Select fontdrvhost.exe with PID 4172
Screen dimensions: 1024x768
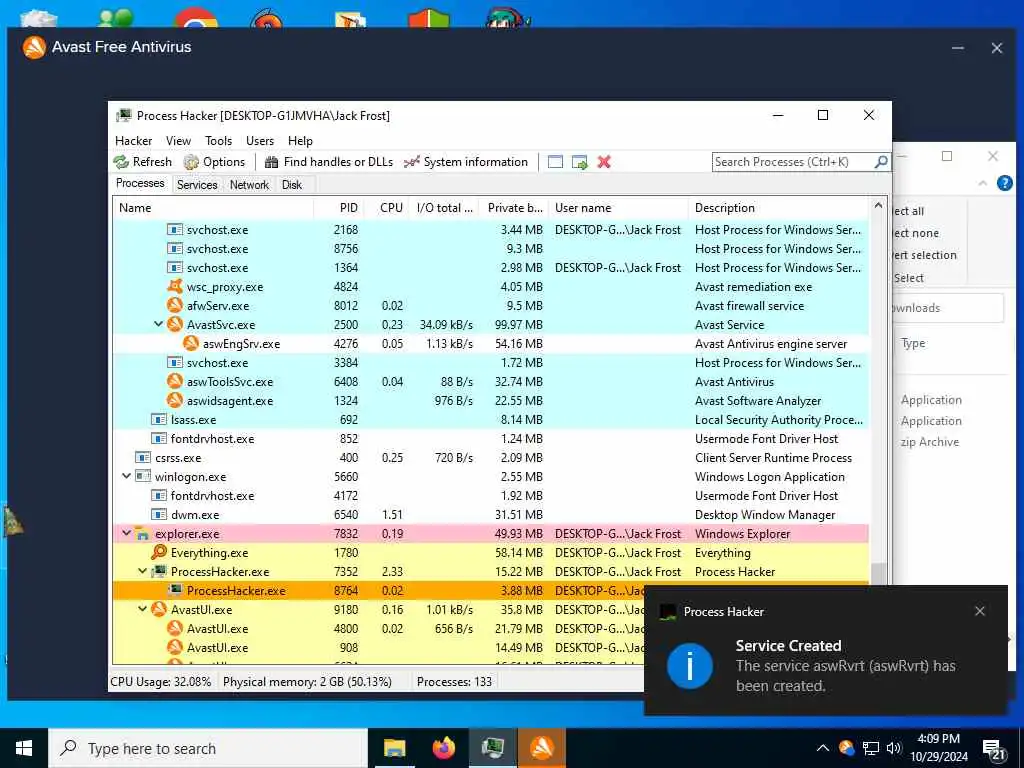490,495
